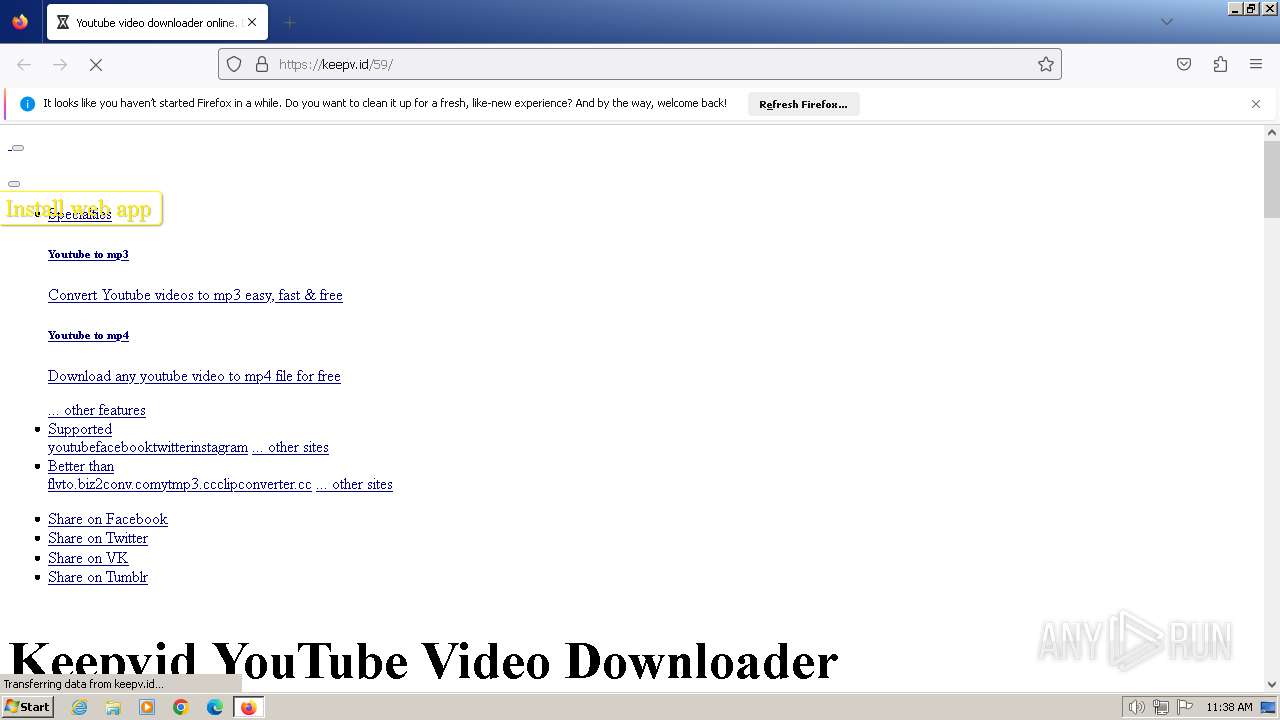The image size is (1280, 720).
Task: Dismiss the Firefox notification bar
Action: coord(1256,104)
